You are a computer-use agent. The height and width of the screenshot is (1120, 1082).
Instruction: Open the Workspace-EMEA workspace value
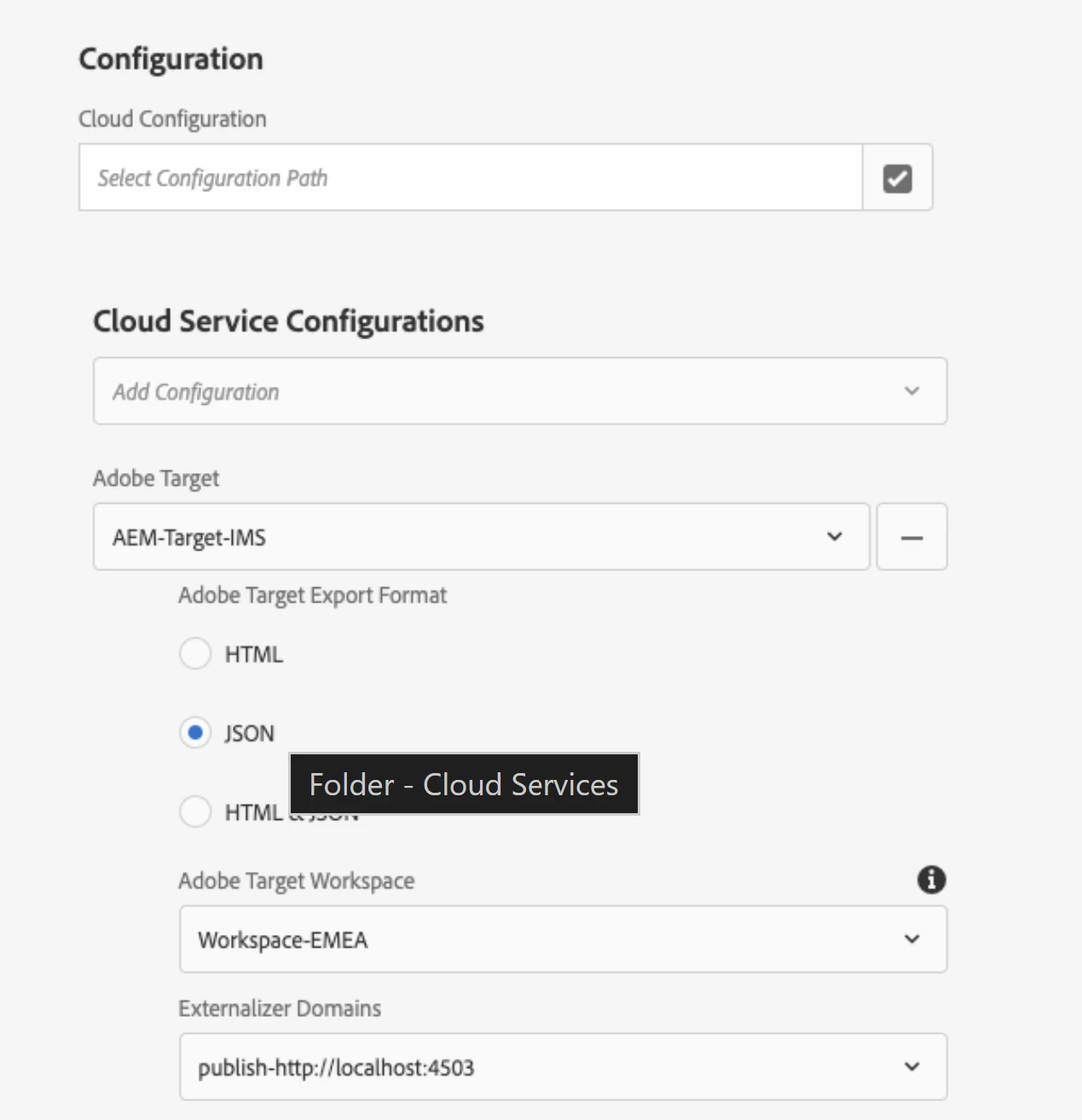click(x=283, y=940)
